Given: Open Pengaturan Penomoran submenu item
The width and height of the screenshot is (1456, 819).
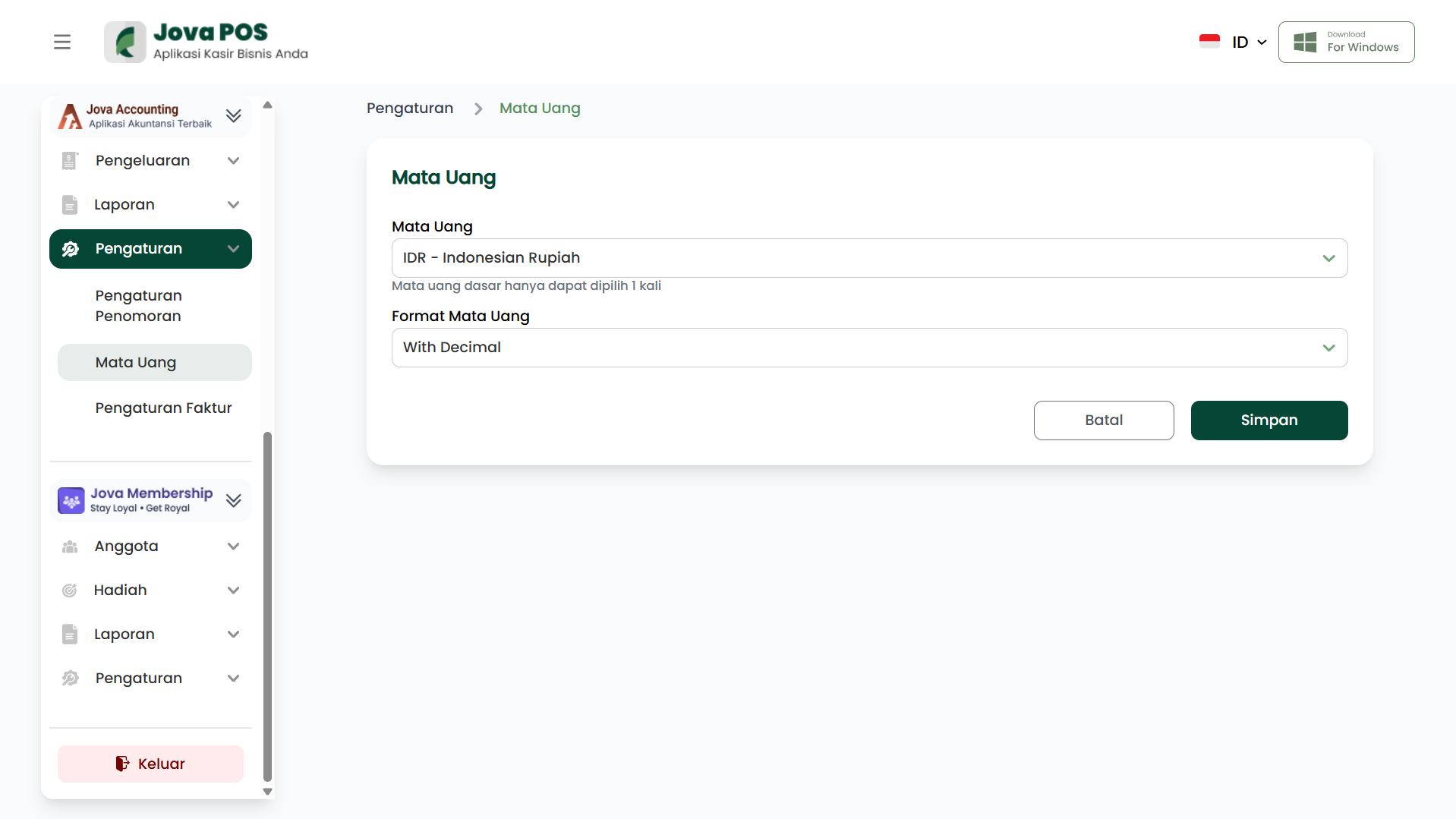Looking at the screenshot, I should pyautogui.click(x=139, y=306).
